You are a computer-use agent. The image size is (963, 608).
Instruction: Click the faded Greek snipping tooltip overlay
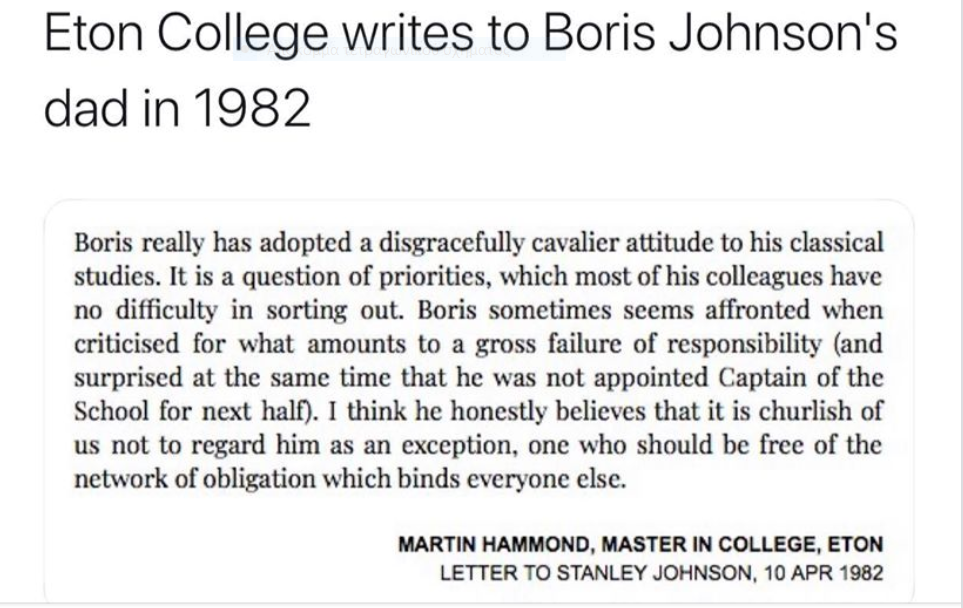399,50
